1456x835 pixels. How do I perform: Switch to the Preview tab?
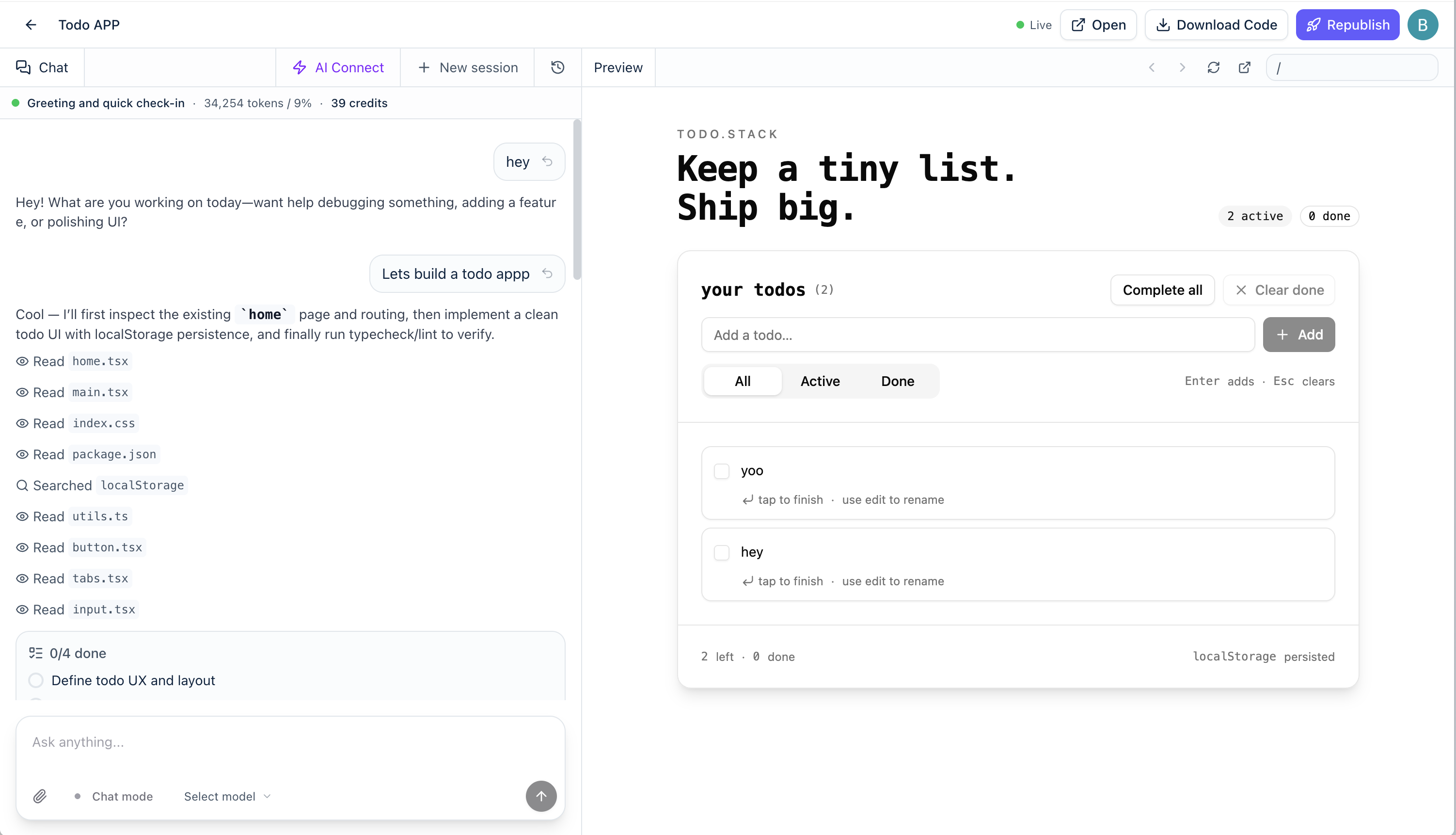tap(618, 67)
